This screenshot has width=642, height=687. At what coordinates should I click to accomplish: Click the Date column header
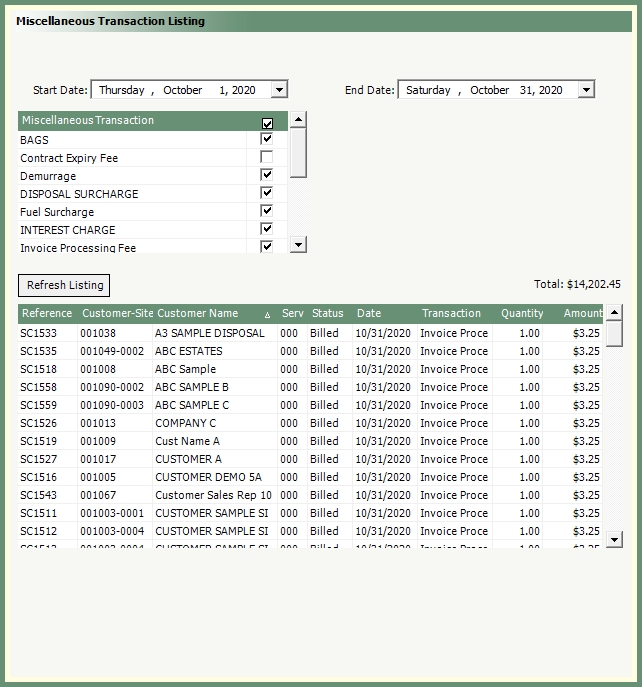point(369,314)
